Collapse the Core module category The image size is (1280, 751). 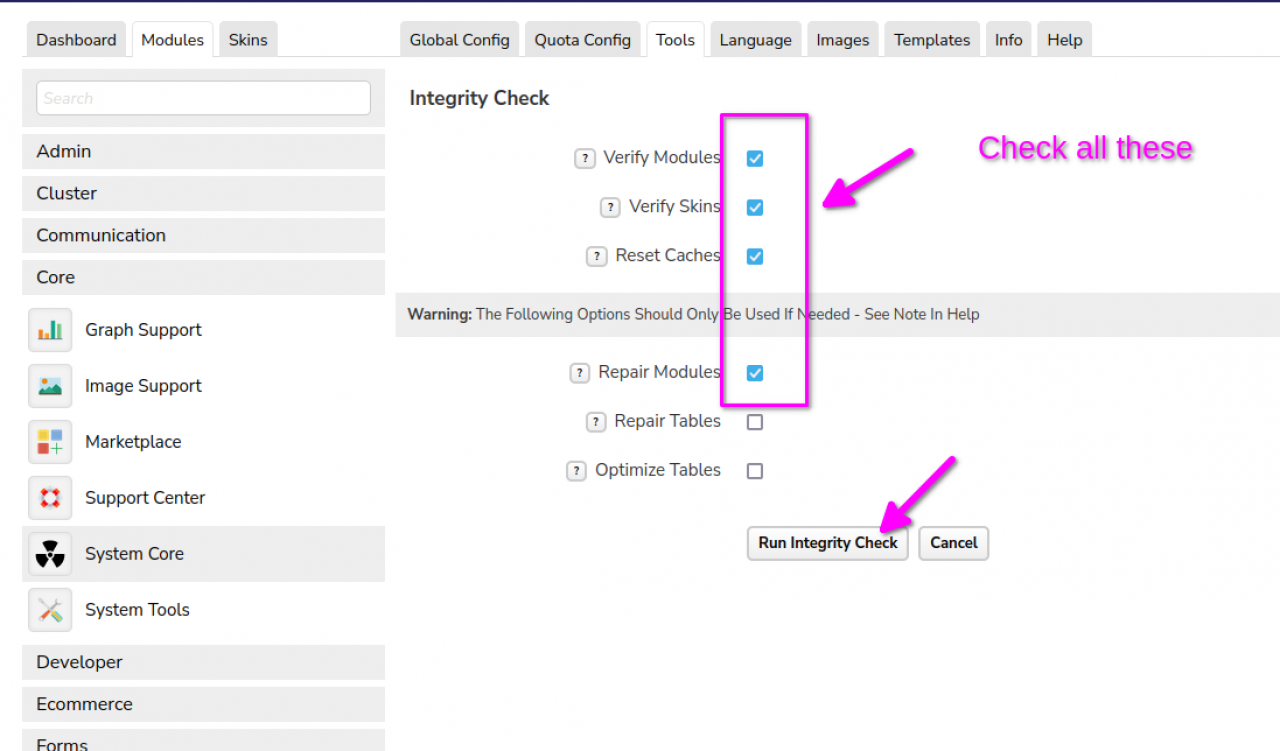click(203, 278)
